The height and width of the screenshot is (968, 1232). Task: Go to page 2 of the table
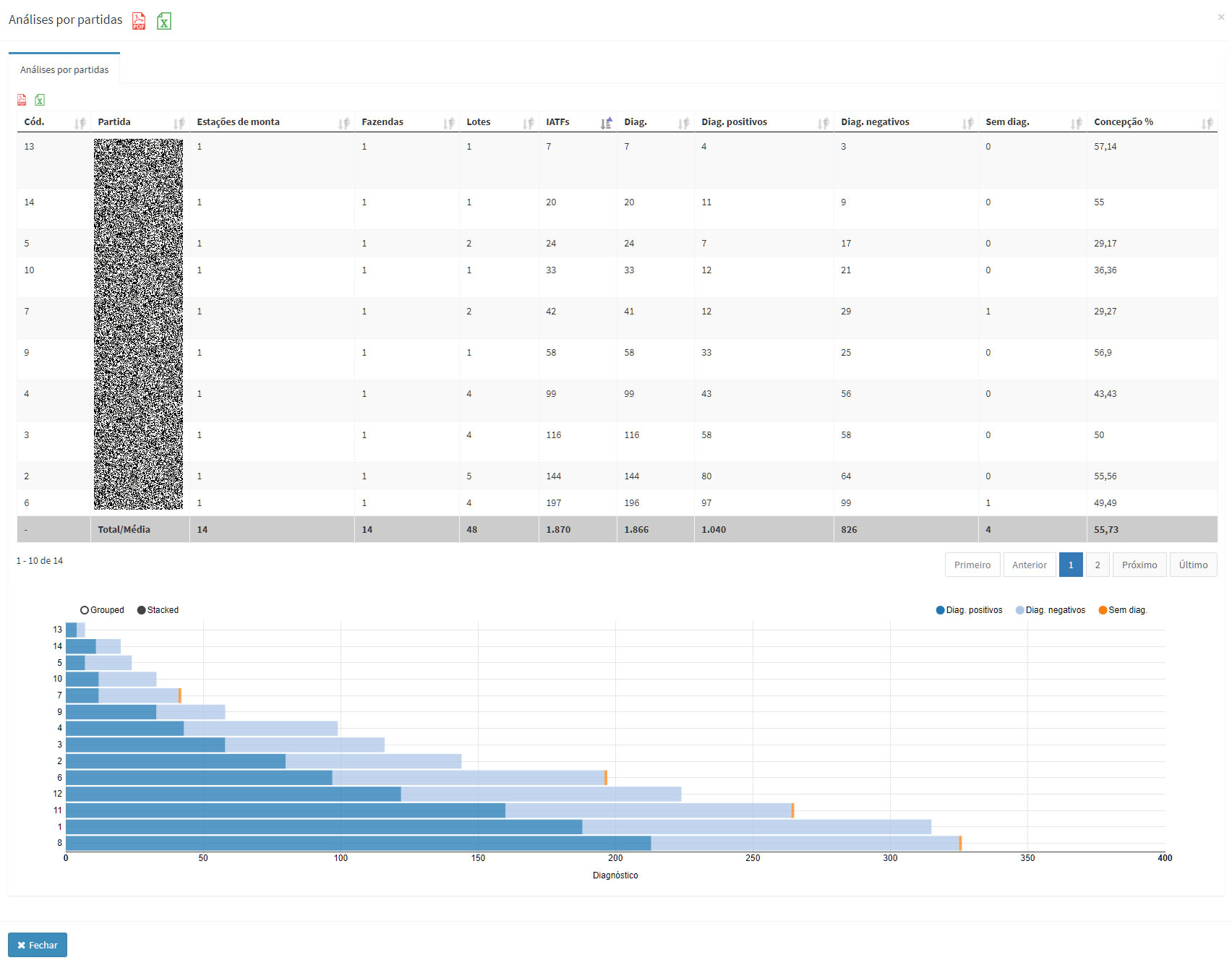(x=1097, y=565)
